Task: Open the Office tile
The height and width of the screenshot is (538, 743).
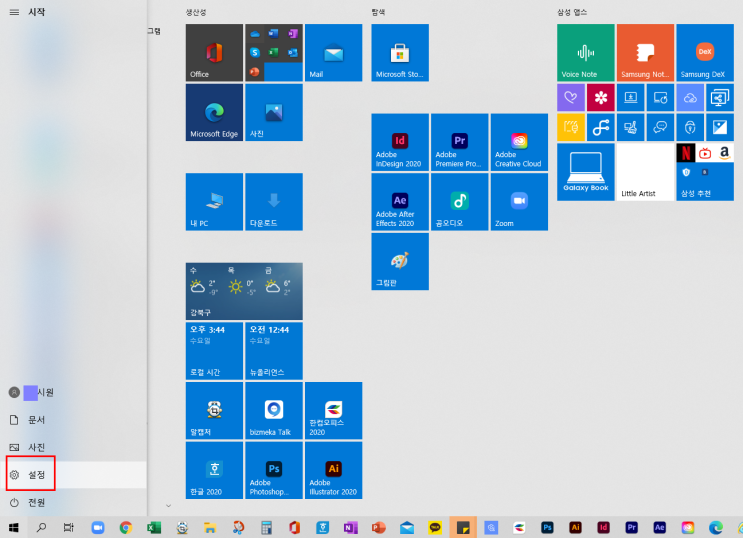Action: pos(214,53)
